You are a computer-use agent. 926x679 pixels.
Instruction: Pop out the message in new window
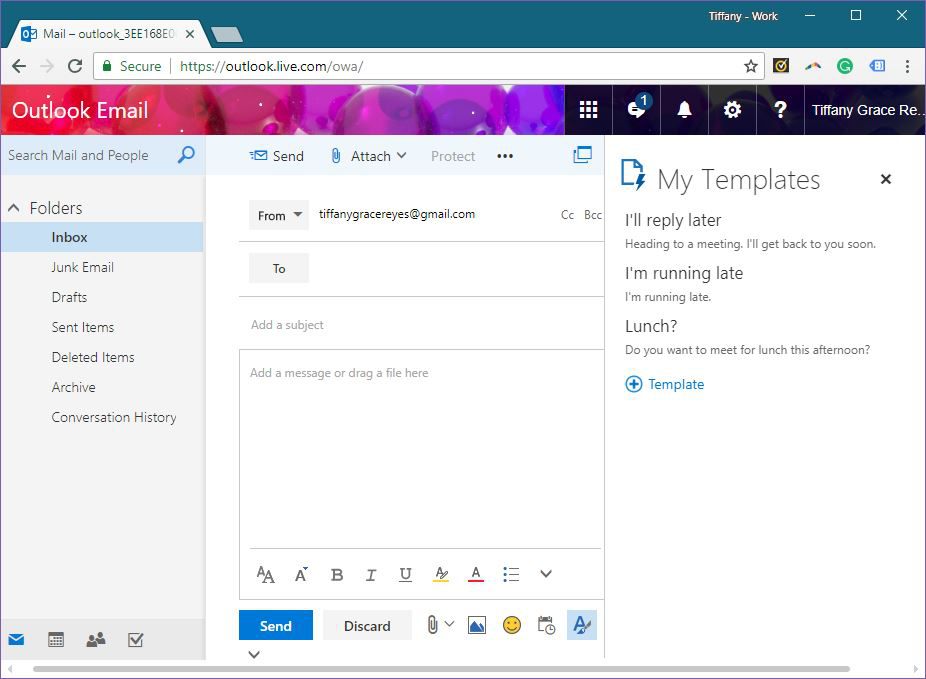[582, 155]
